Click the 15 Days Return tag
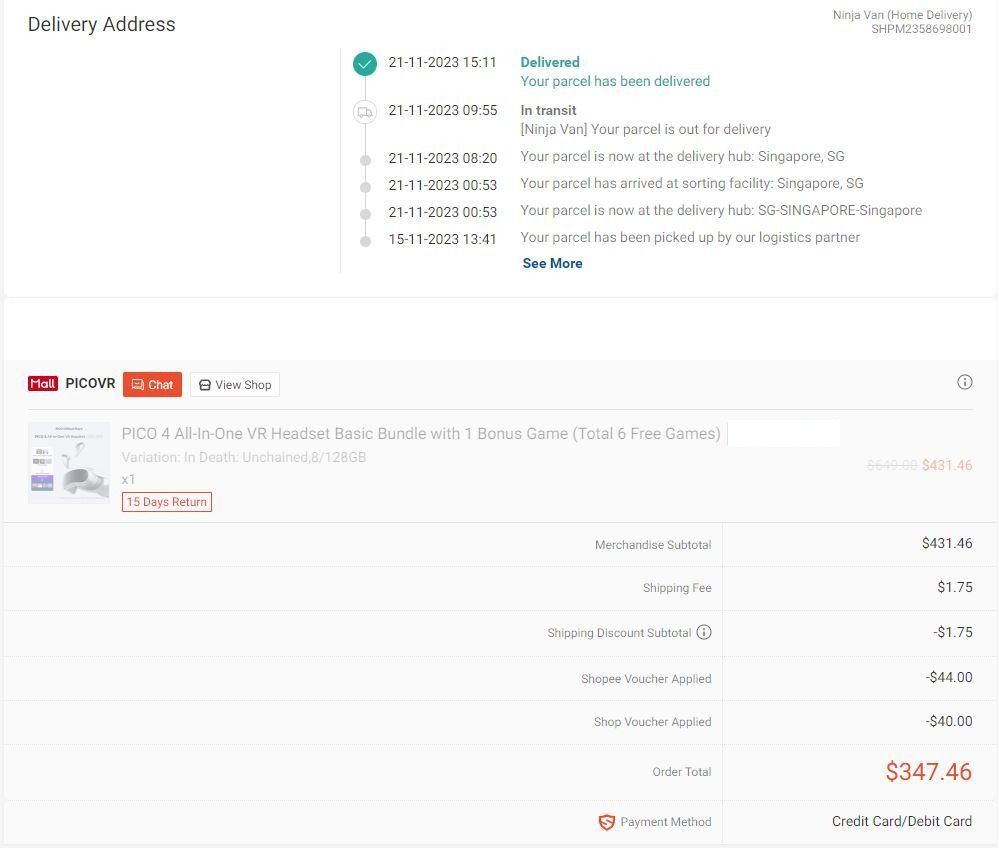The height and width of the screenshot is (848, 998). pos(167,502)
